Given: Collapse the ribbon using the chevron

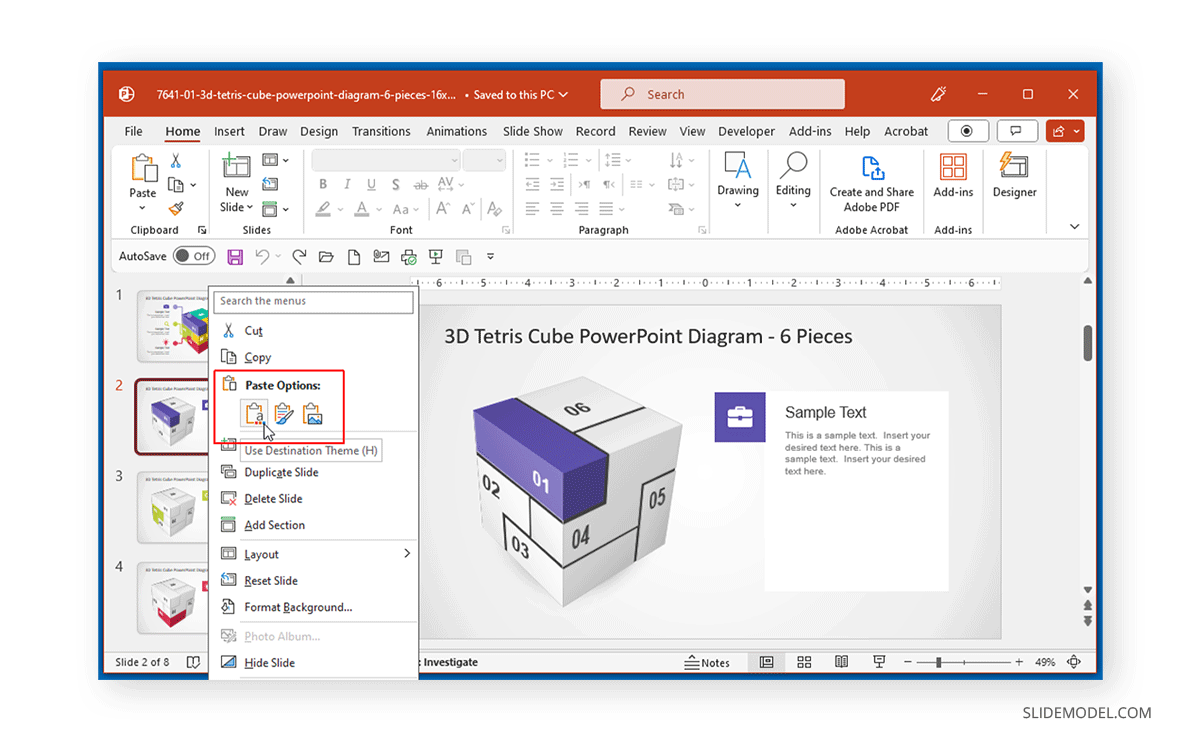Looking at the screenshot, I should coord(1075,227).
